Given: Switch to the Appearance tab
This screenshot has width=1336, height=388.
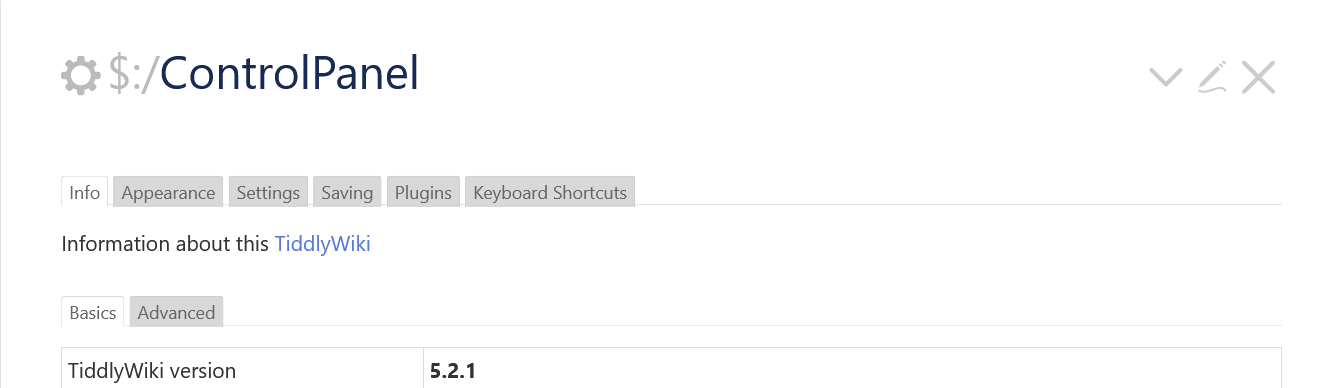Looking at the screenshot, I should pyautogui.click(x=168, y=192).
